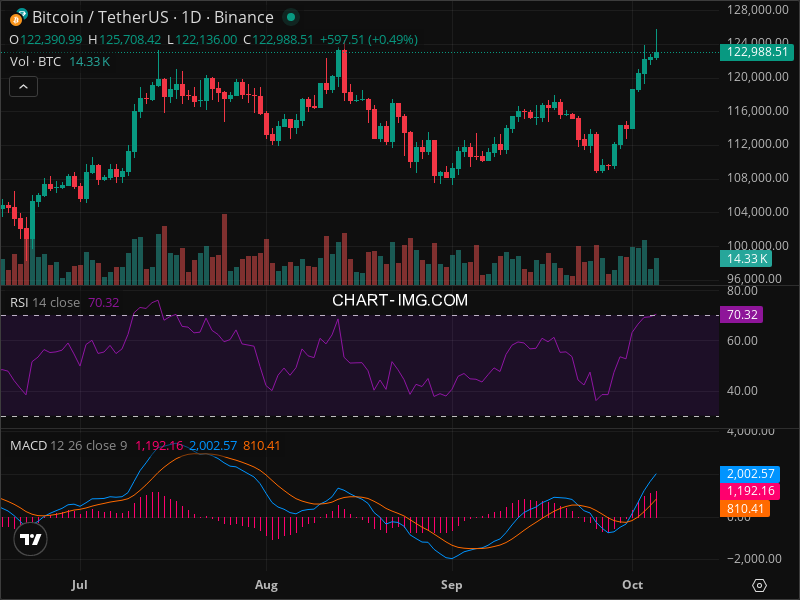Select the RSI 14 close indicator legend
The width and height of the screenshot is (800, 600).
(45, 302)
